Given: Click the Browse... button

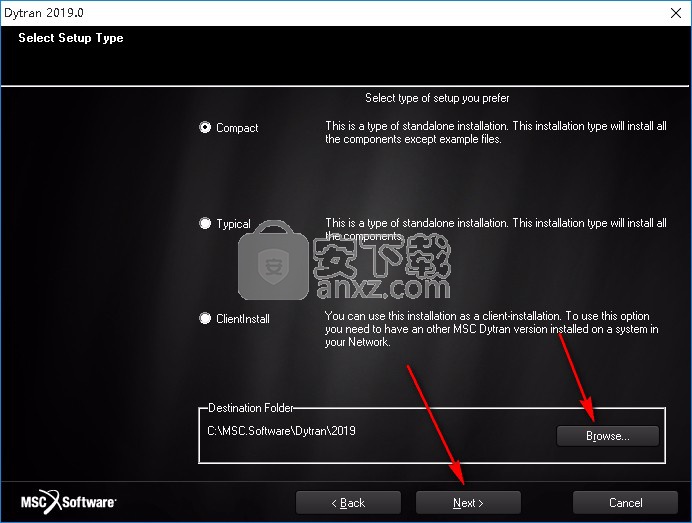Looking at the screenshot, I should click(608, 436).
